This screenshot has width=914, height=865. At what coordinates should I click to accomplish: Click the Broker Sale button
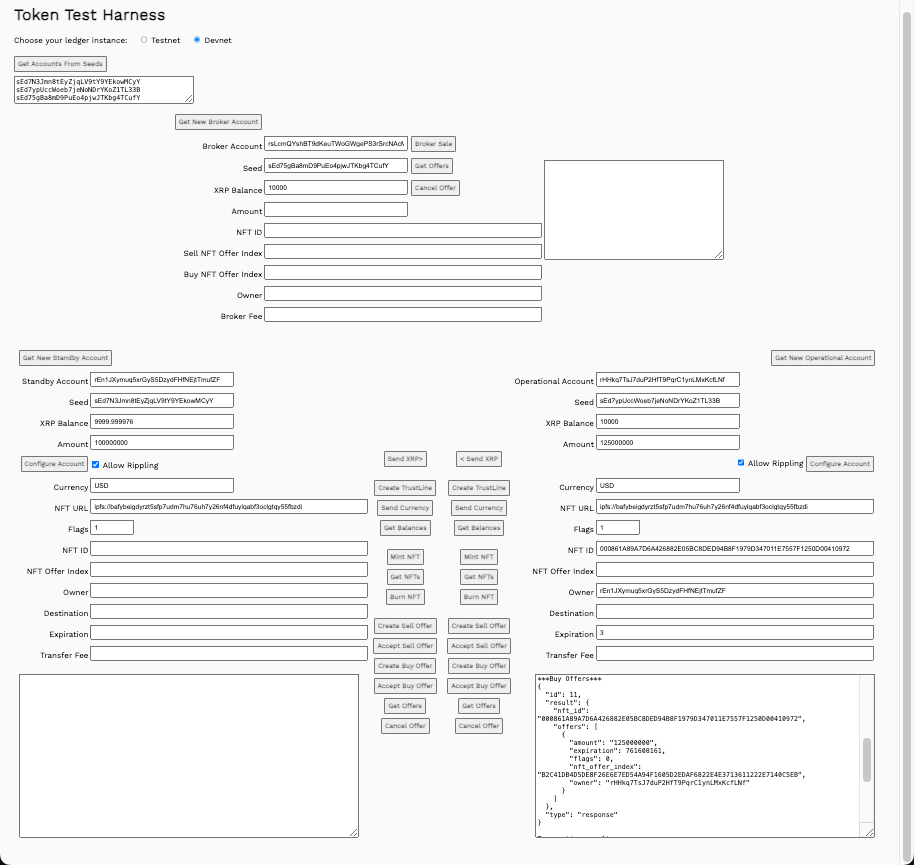tap(434, 144)
